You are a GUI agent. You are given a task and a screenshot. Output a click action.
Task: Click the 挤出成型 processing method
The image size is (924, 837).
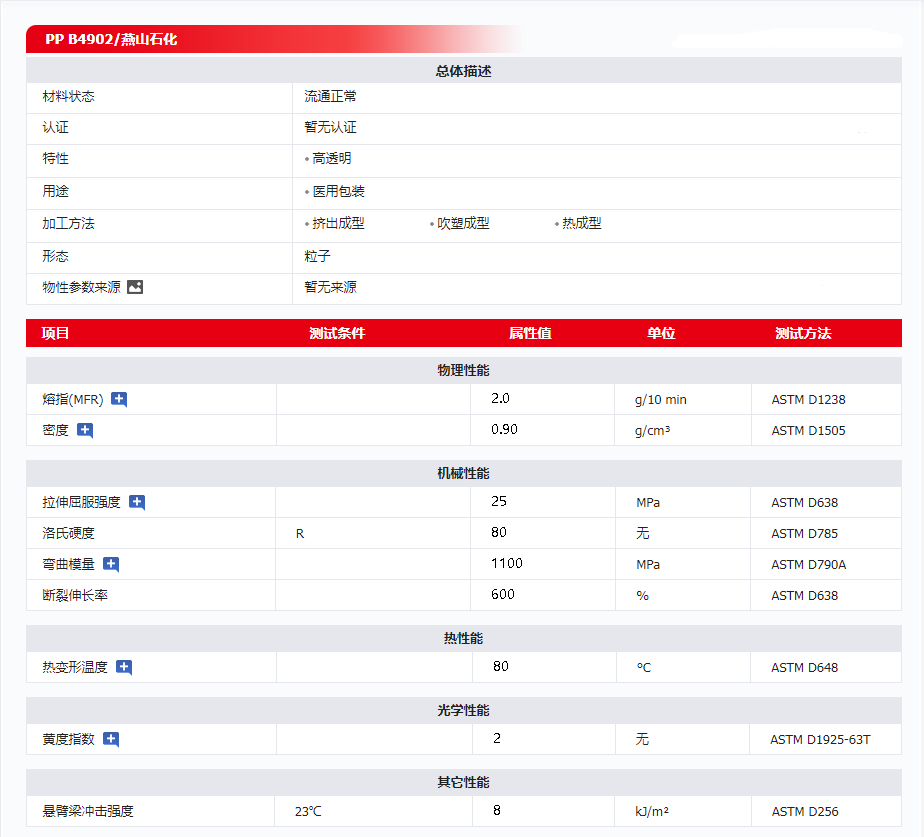pyautogui.click(x=338, y=223)
